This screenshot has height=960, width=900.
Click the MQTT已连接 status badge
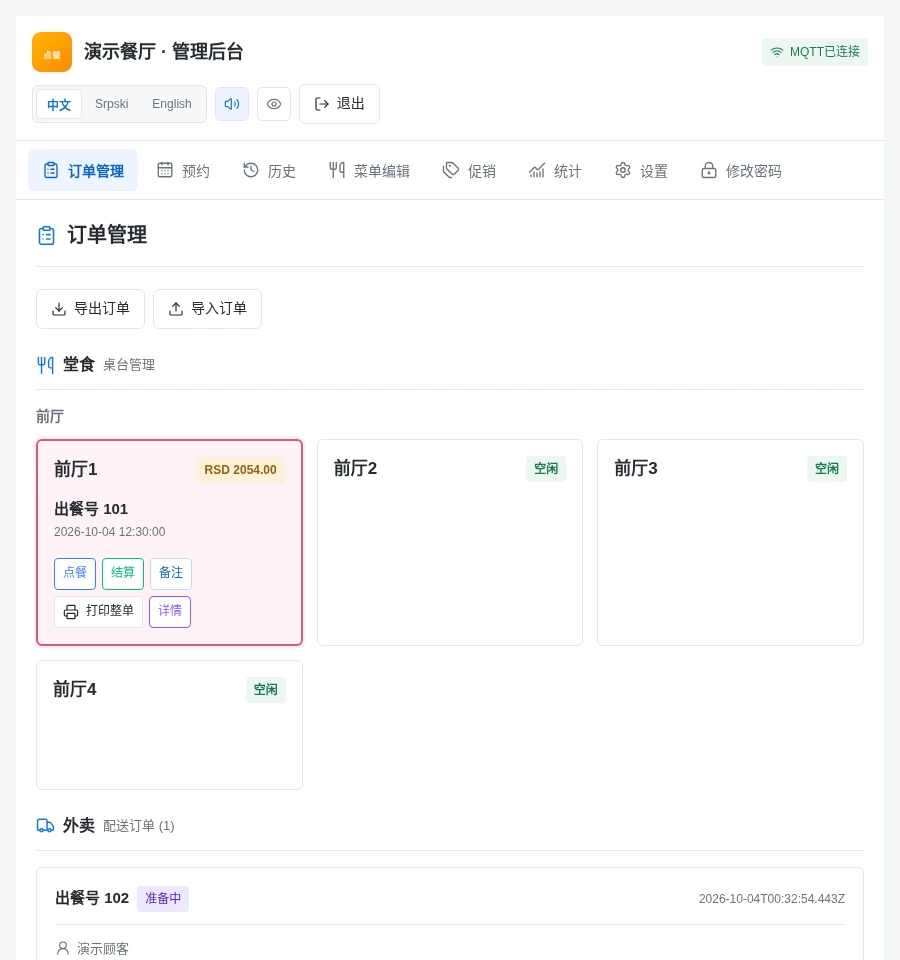click(815, 52)
